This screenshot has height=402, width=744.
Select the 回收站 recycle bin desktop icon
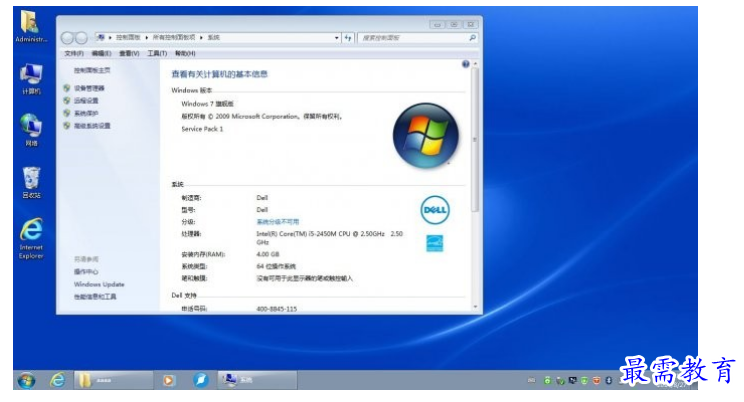pos(31,182)
